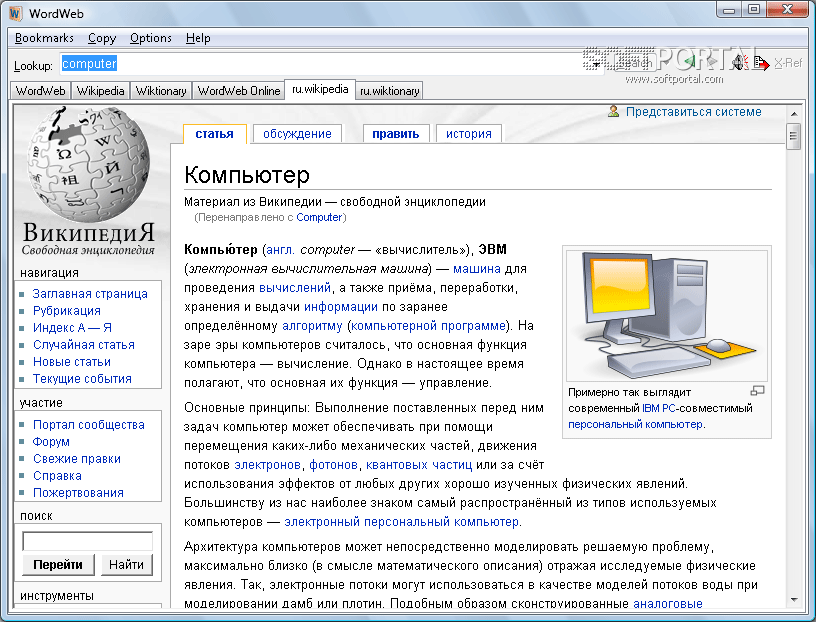Open the 'Справка' sidebar link
The image size is (816, 622).
[57, 476]
